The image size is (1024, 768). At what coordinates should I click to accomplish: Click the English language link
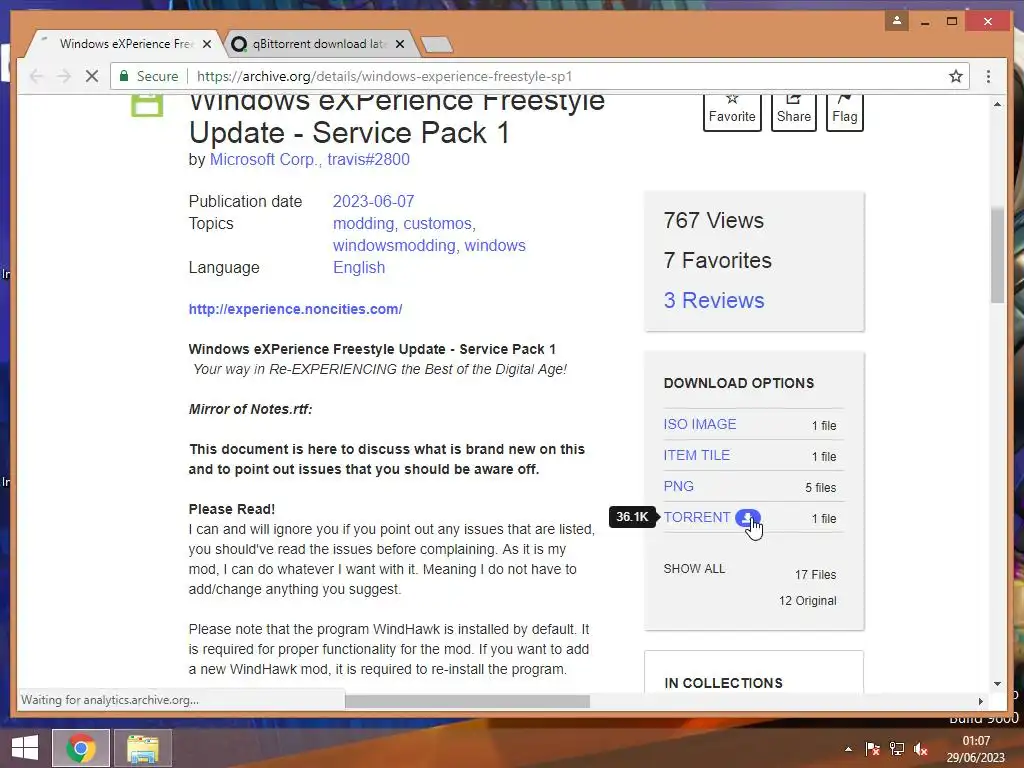click(359, 268)
